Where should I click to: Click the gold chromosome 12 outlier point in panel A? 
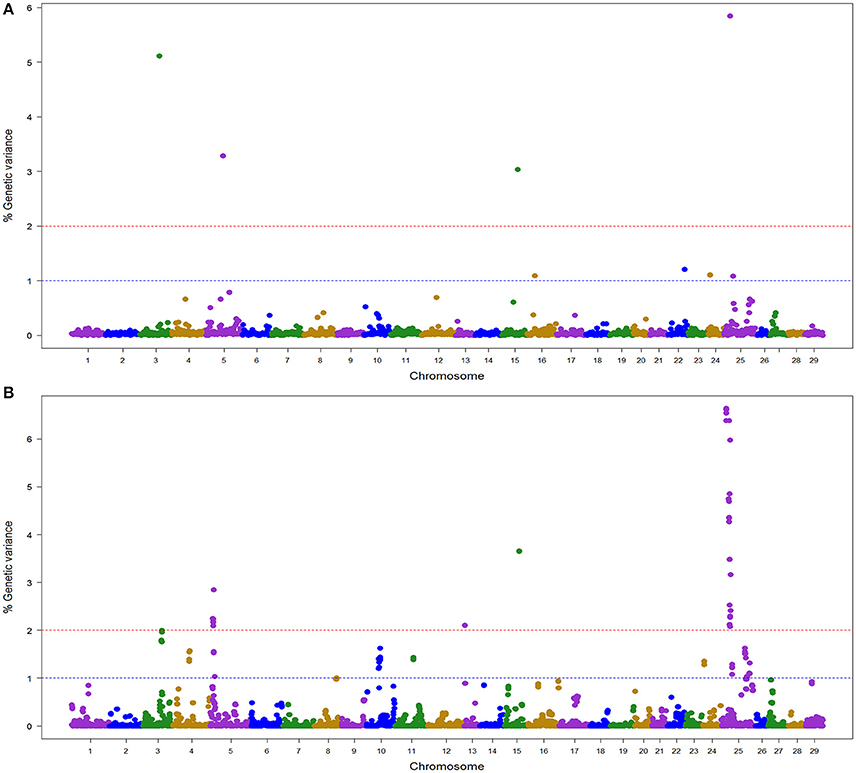tap(436, 298)
